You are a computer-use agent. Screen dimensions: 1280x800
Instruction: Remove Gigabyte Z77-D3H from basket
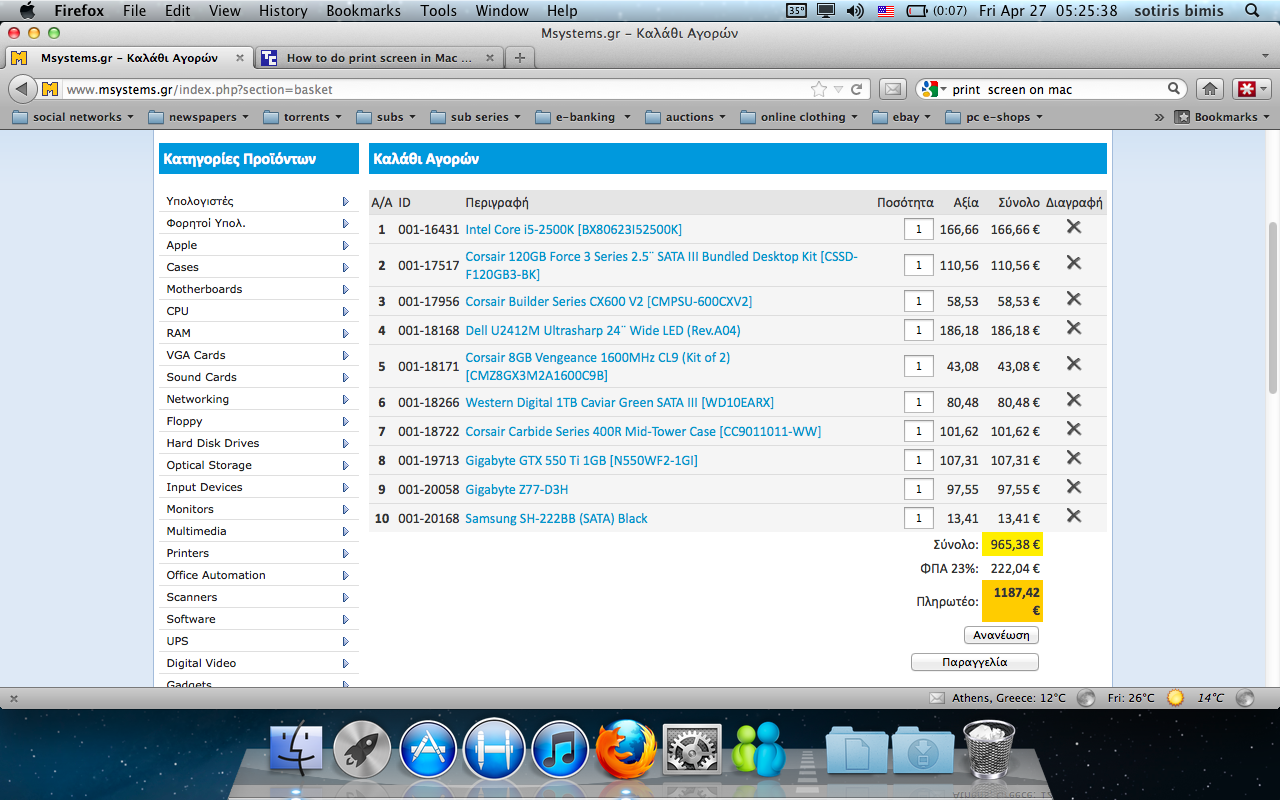[x=1073, y=487]
